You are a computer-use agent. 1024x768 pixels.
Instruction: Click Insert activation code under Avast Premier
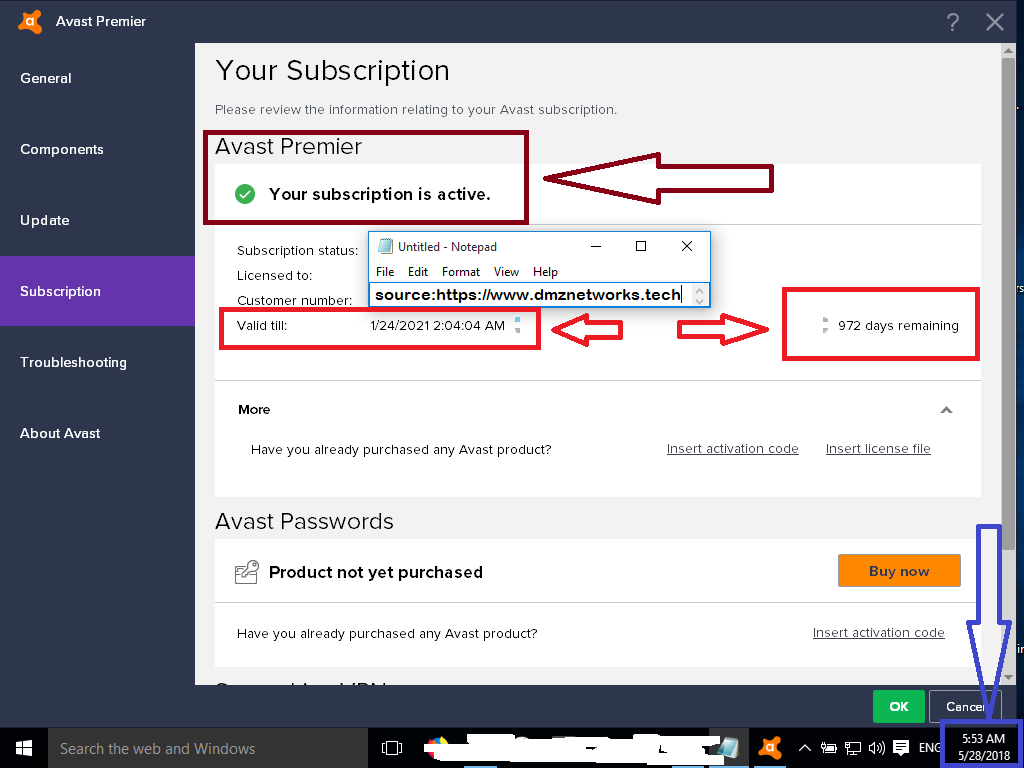point(733,449)
